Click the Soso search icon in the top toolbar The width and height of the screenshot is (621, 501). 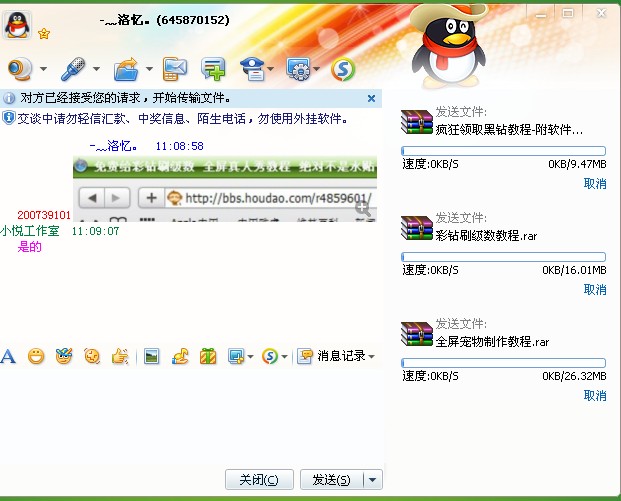point(343,69)
